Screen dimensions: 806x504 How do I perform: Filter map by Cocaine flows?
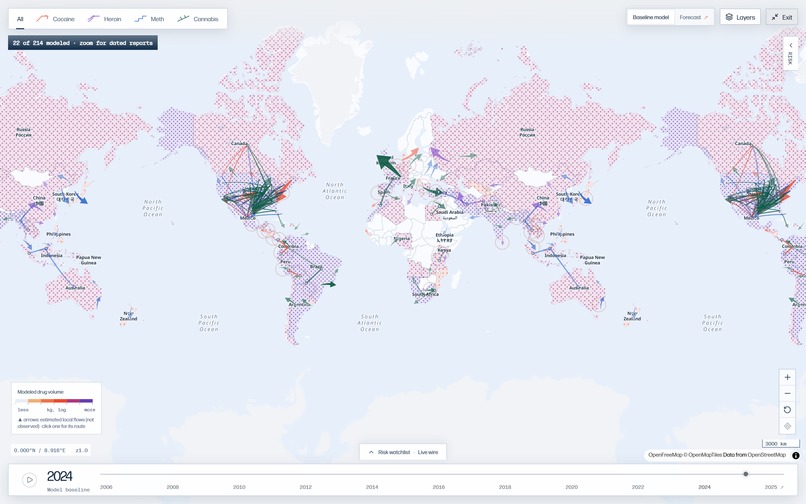(56, 19)
